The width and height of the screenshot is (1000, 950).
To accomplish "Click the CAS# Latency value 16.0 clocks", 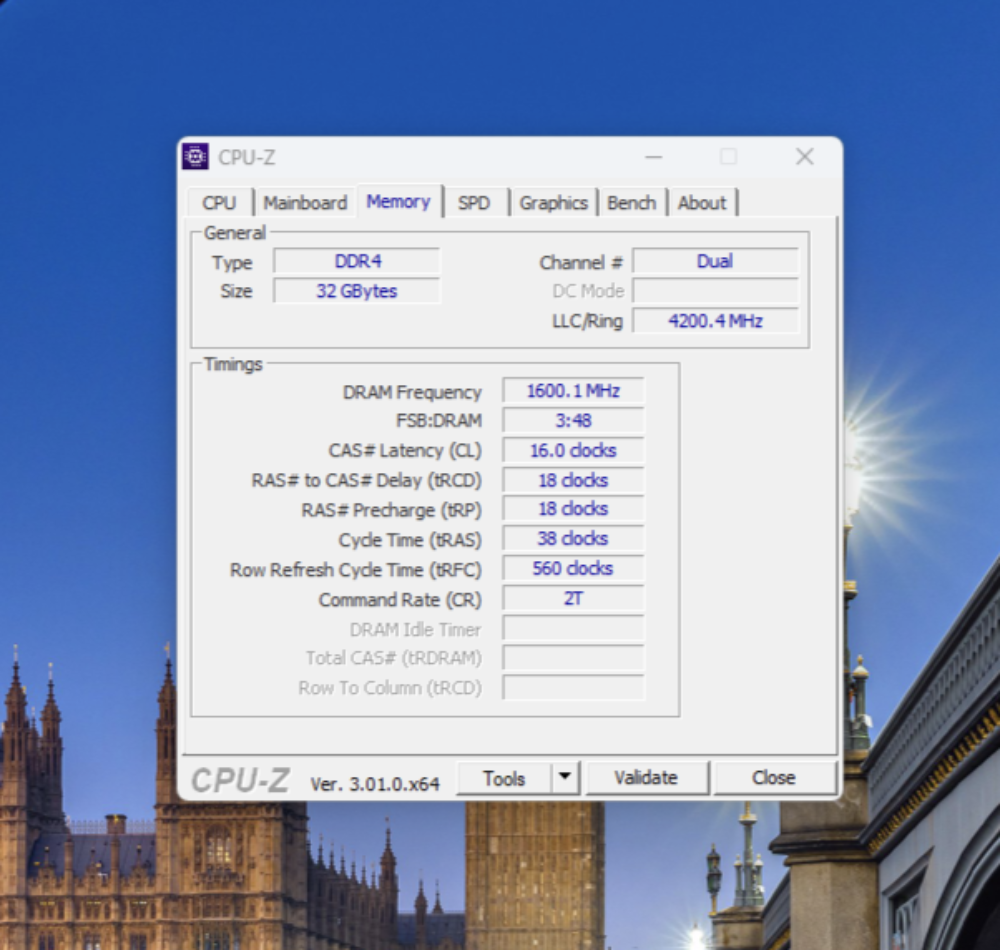I will pyautogui.click(x=573, y=451).
